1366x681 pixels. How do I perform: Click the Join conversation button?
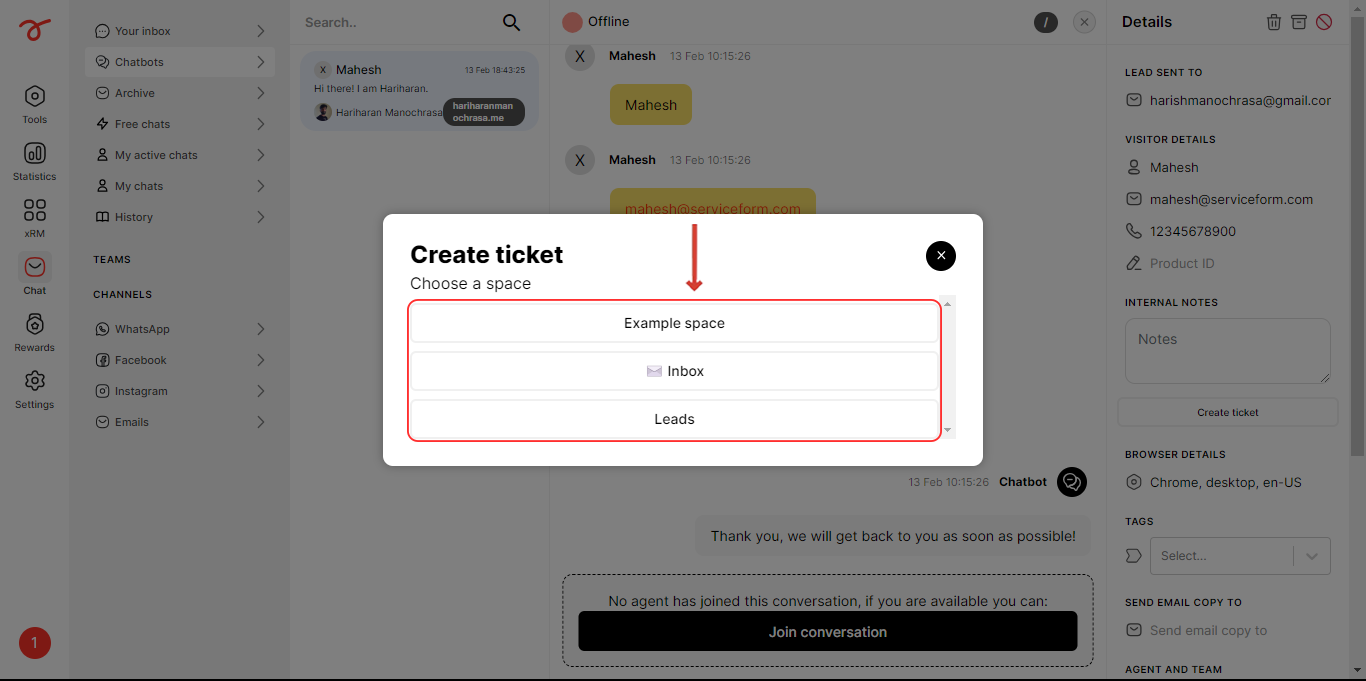828,632
